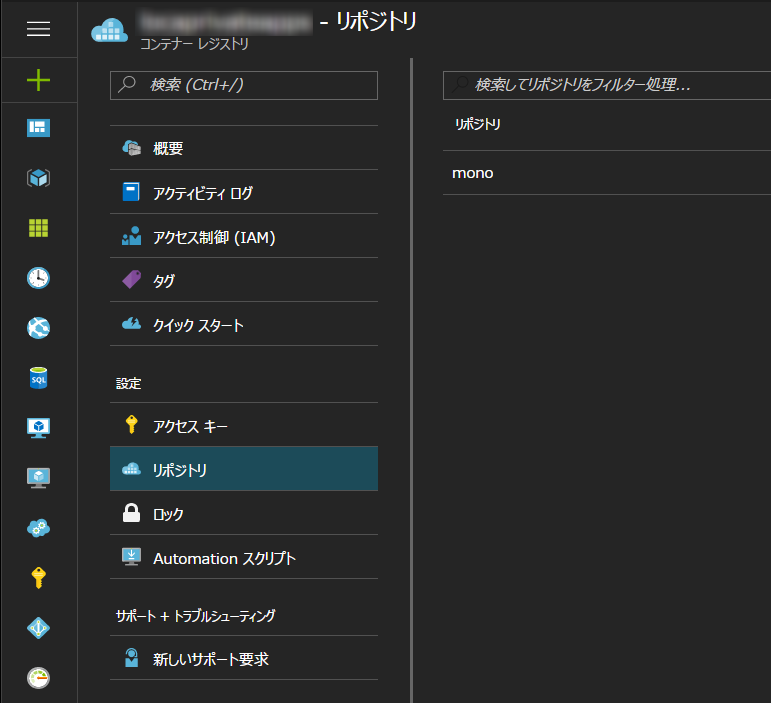Click the purple tag icon beside タグ
771x703 pixels.
[131, 279]
